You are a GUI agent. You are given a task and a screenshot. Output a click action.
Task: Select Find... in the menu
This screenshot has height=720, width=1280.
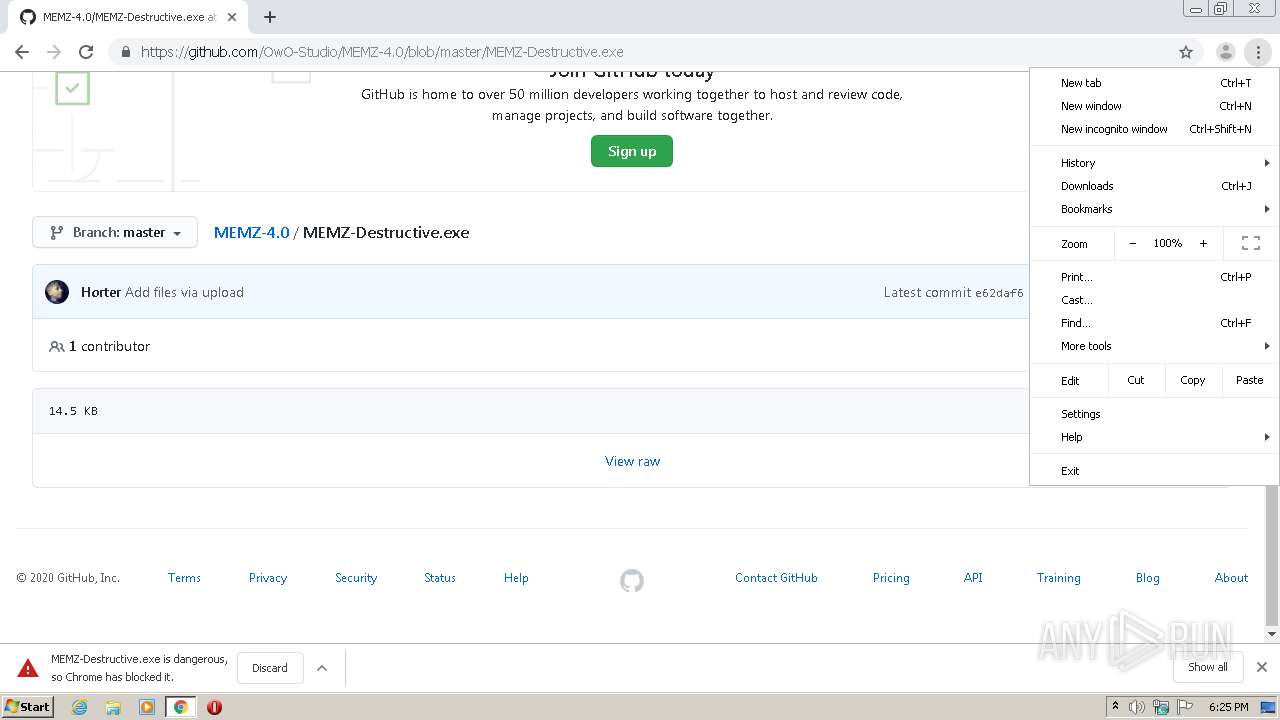pos(1155,323)
